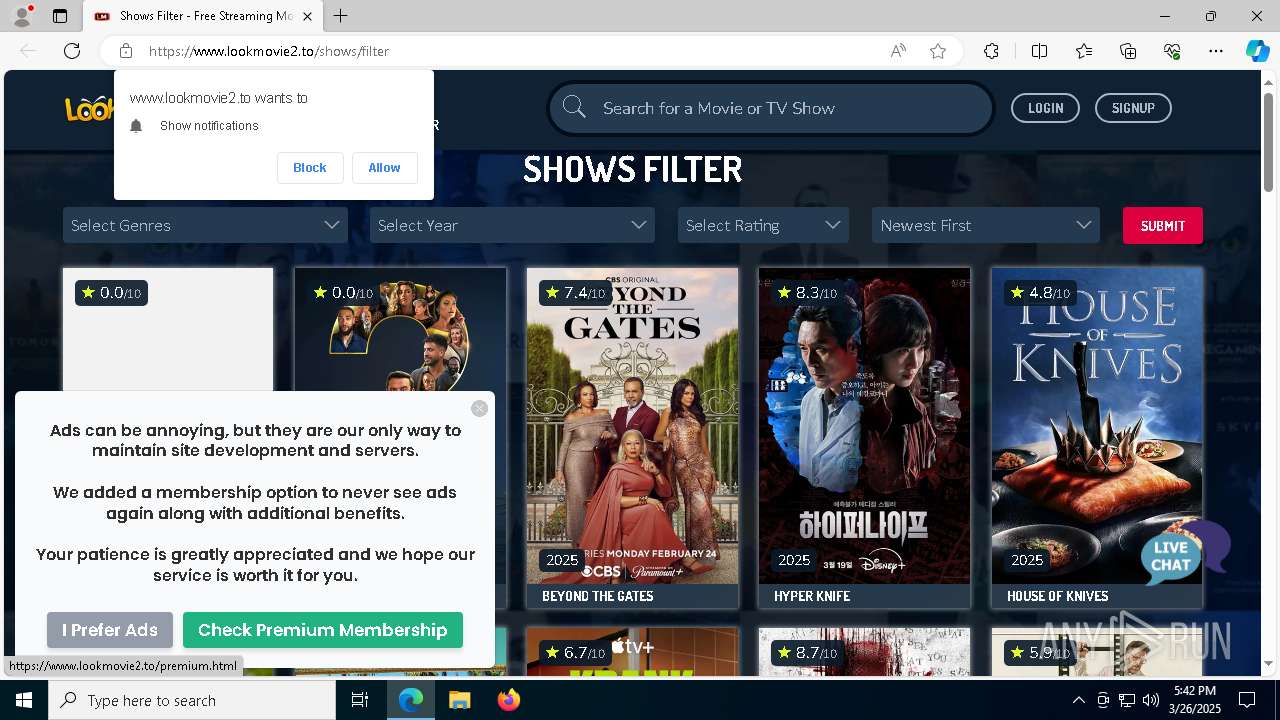Screen dimensions: 1280x720
Task: Click the address bar URL
Action: pyautogui.click(x=269, y=51)
